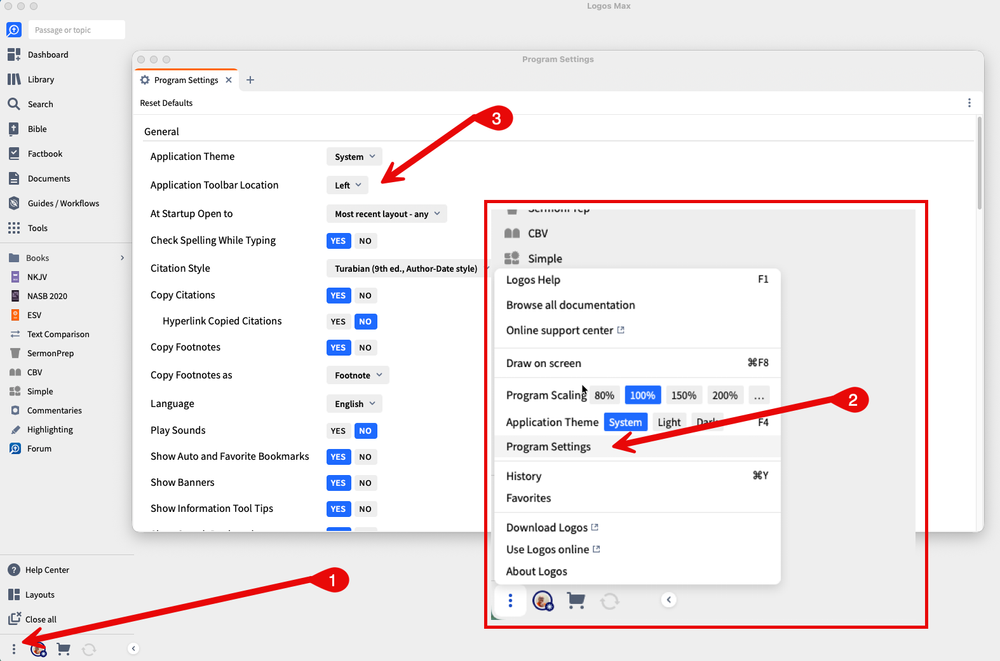This screenshot has width=1000, height=661.
Task: Open Application Toolbar Location dropdown
Action: (348, 186)
